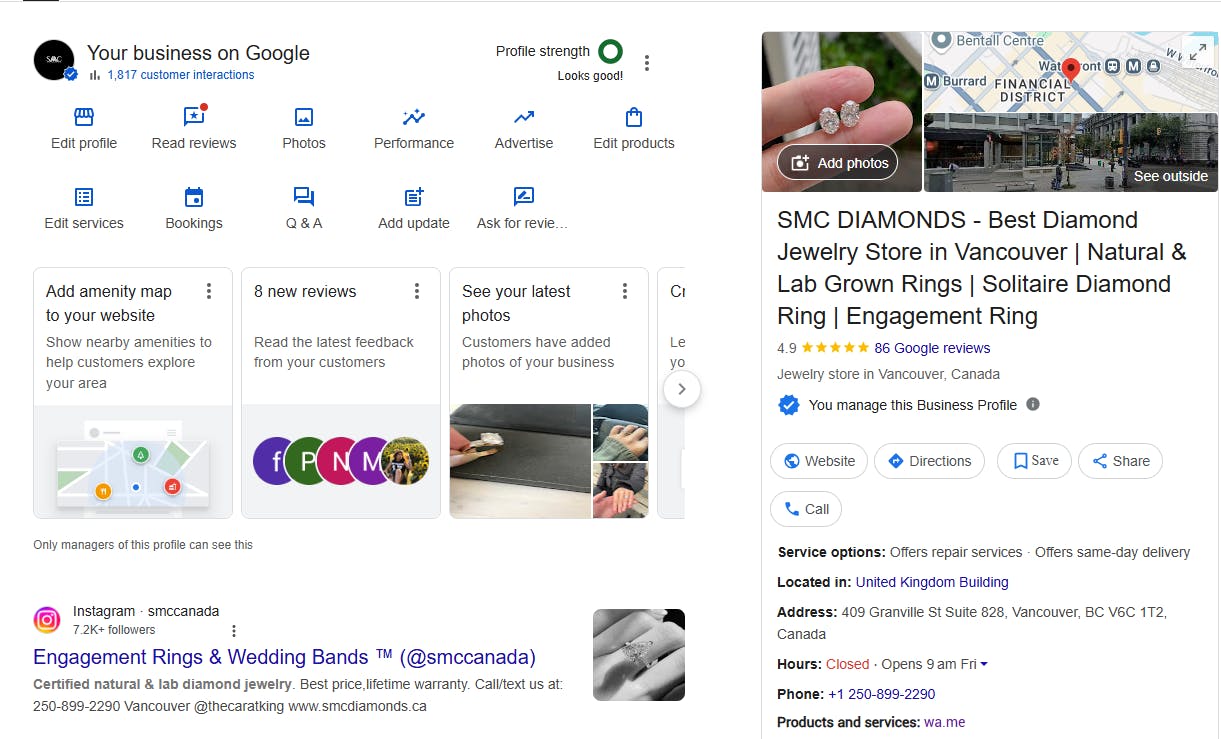1221x739 pixels.
Task: Open Read reviews star icon
Action: coord(194,118)
